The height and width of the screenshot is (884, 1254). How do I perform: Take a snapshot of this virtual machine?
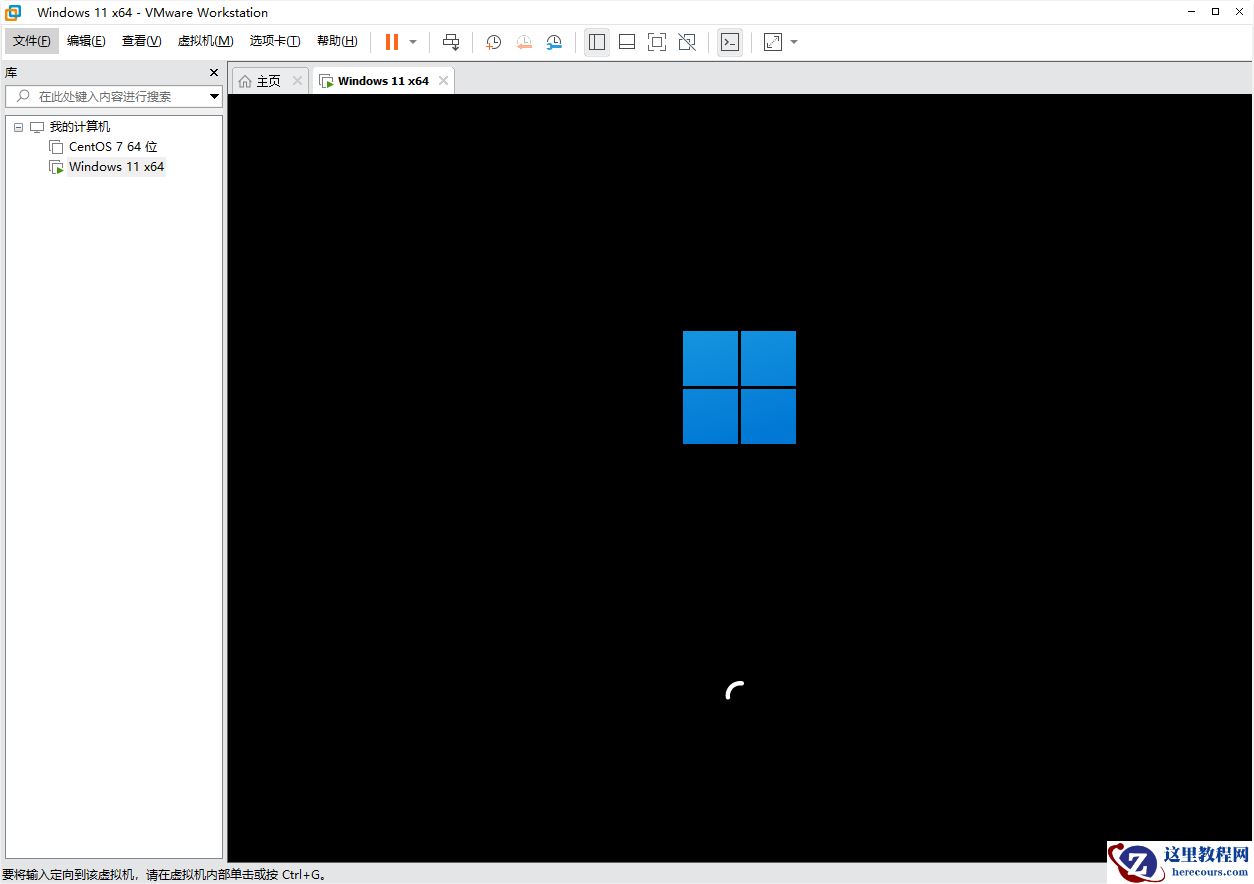[493, 42]
